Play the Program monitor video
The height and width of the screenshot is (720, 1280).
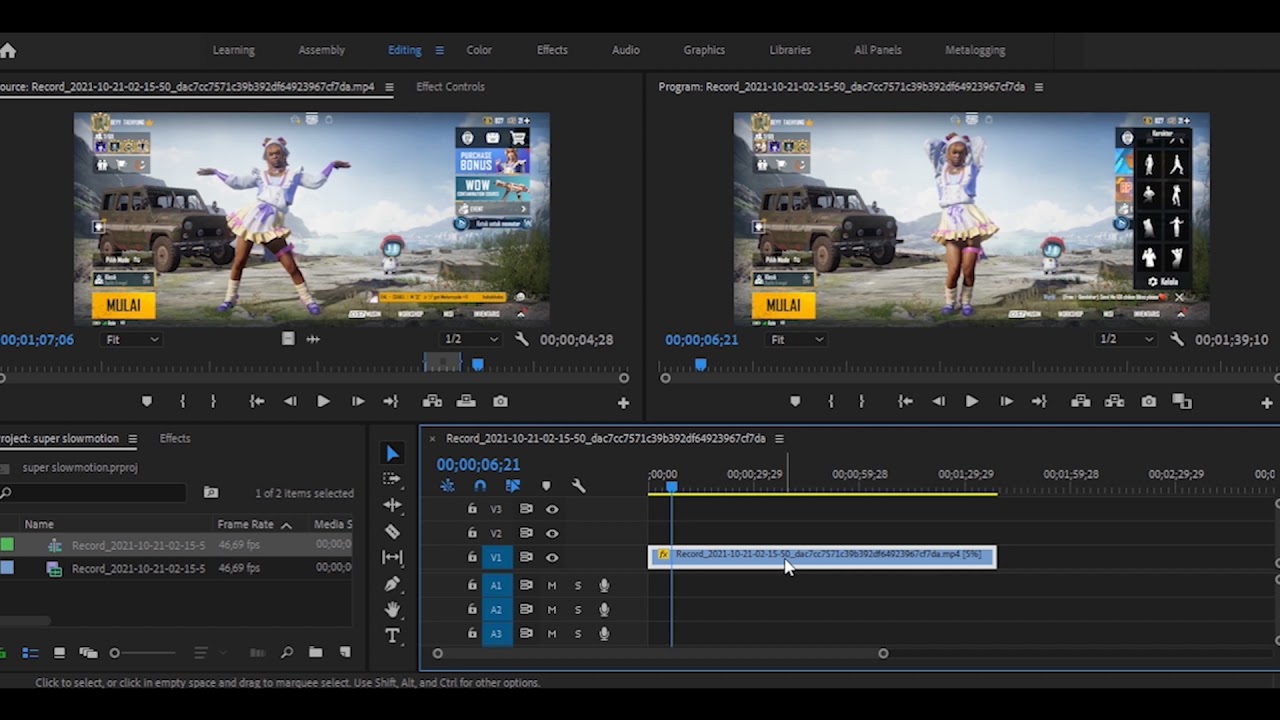pyautogui.click(x=971, y=401)
